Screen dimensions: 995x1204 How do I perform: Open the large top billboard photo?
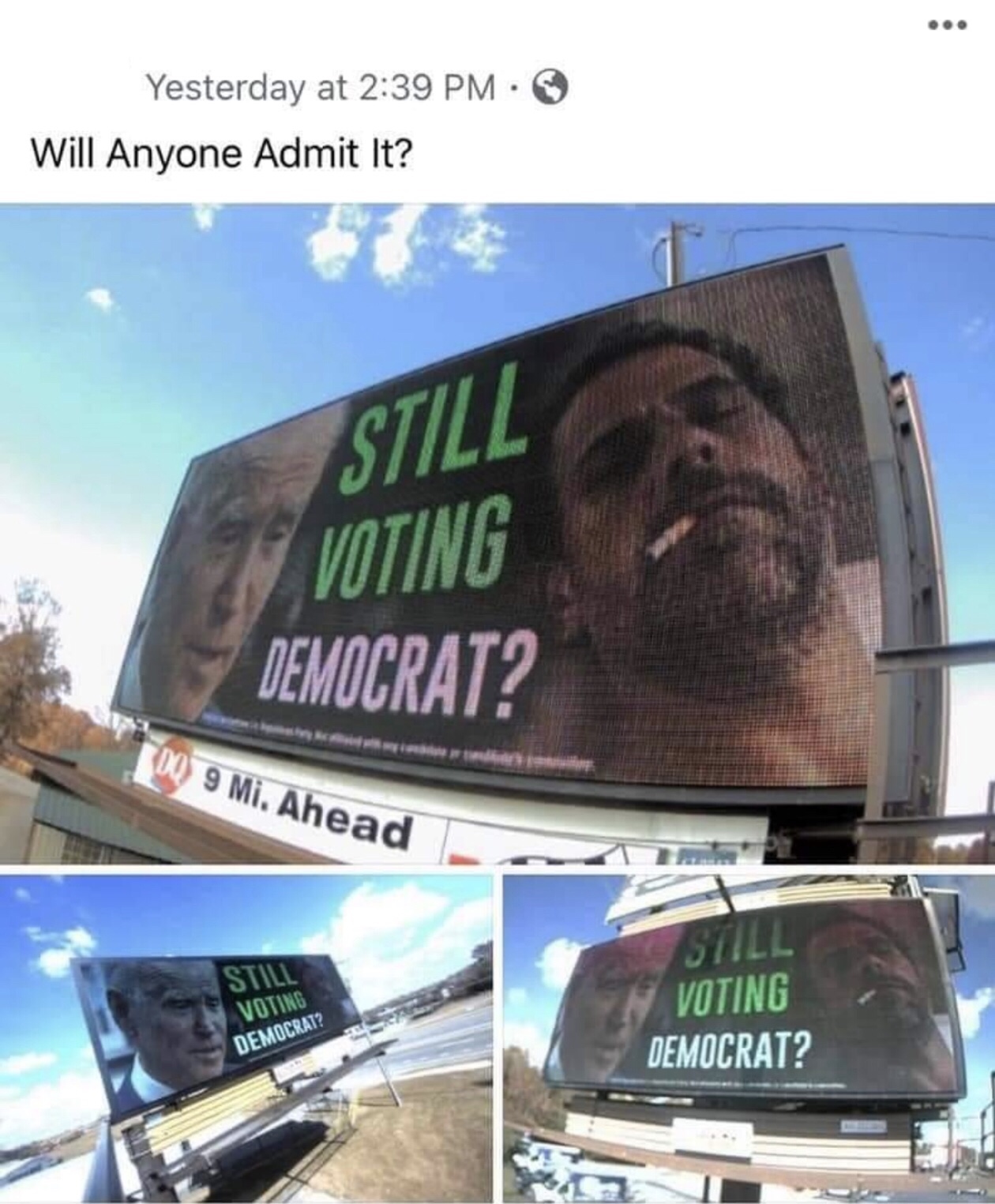[x=497, y=534]
